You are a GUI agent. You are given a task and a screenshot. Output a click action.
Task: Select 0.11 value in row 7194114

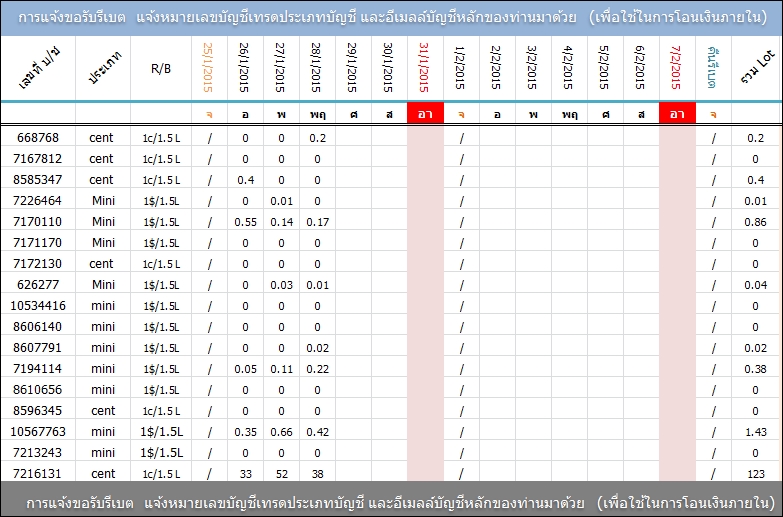[281, 369]
